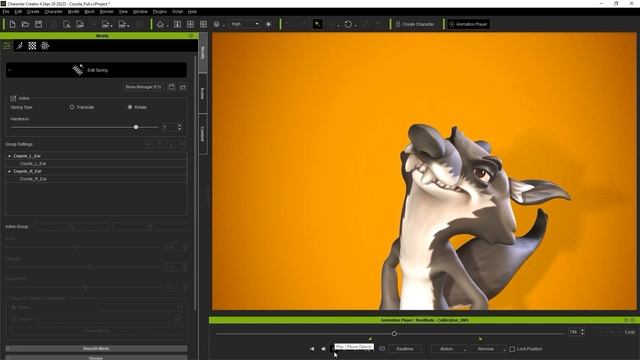Click the Previous Frame playback icon
This screenshot has width=640, height=360.
click(323, 349)
